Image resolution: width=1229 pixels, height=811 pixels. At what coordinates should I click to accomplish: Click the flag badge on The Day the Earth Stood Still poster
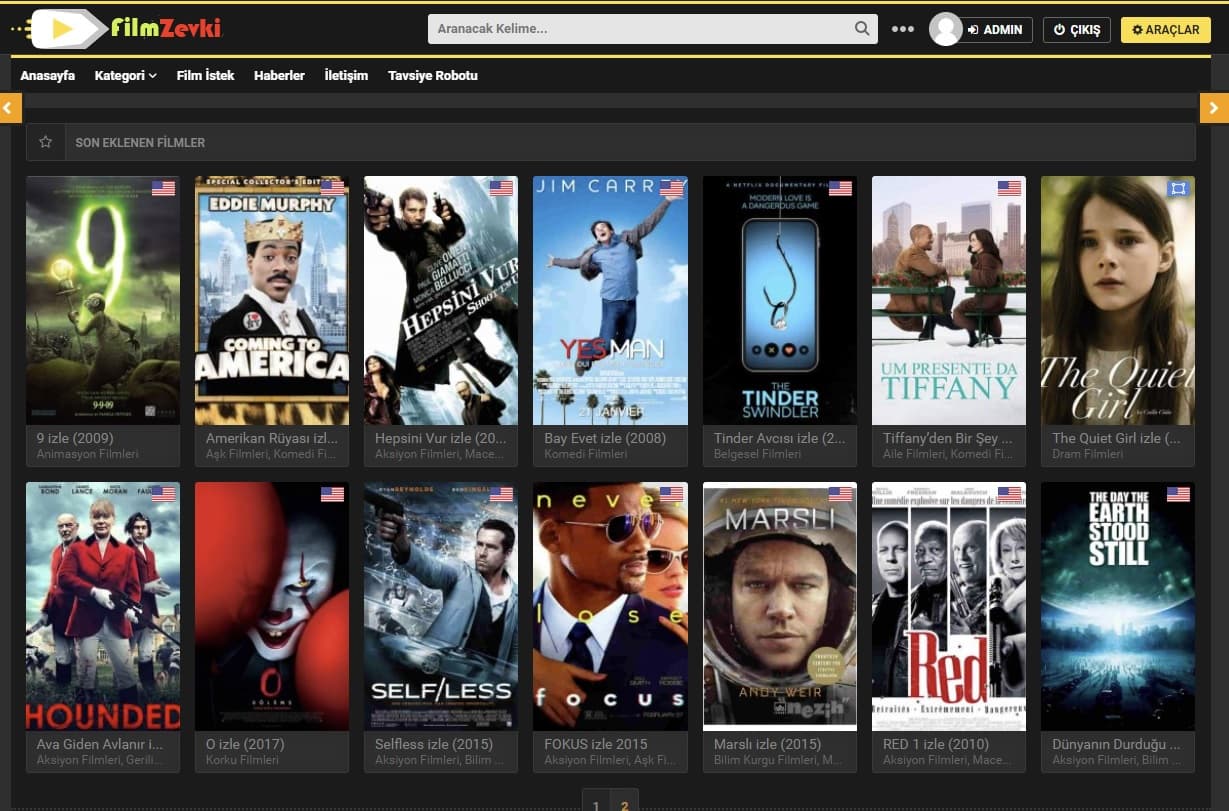point(1179,494)
